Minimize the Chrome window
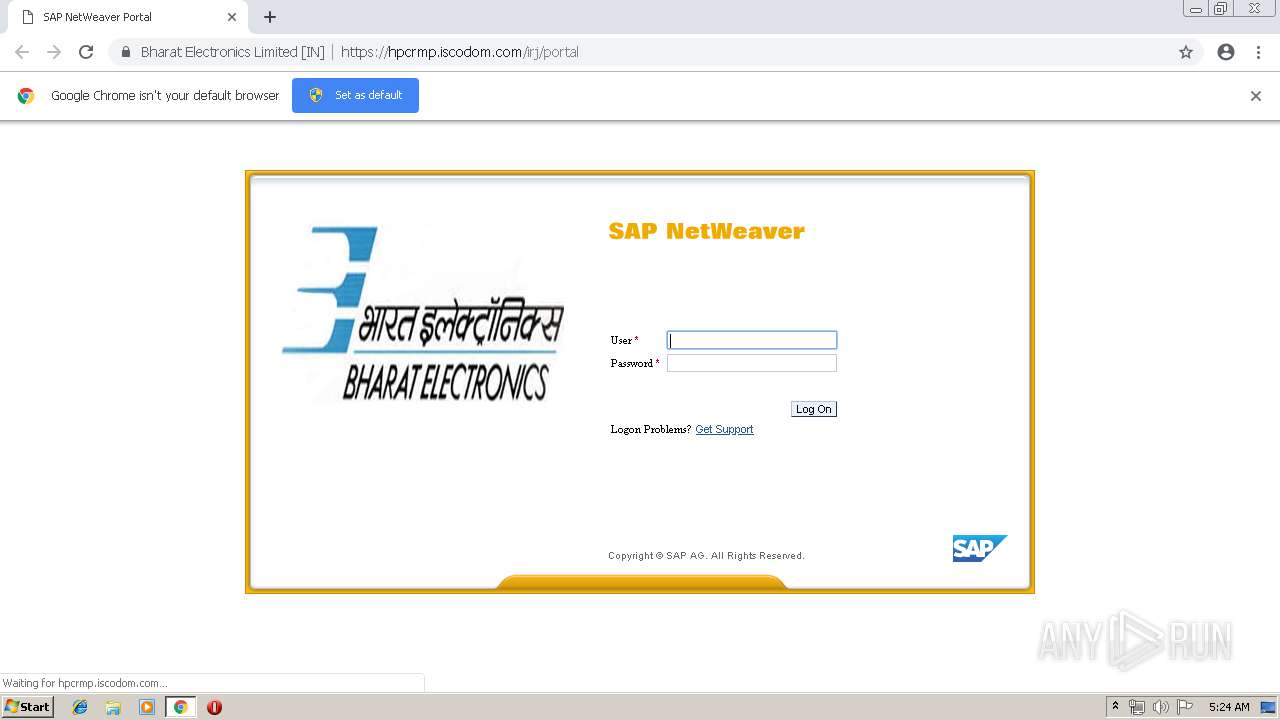Image resolution: width=1280 pixels, height=720 pixels. (x=1196, y=9)
